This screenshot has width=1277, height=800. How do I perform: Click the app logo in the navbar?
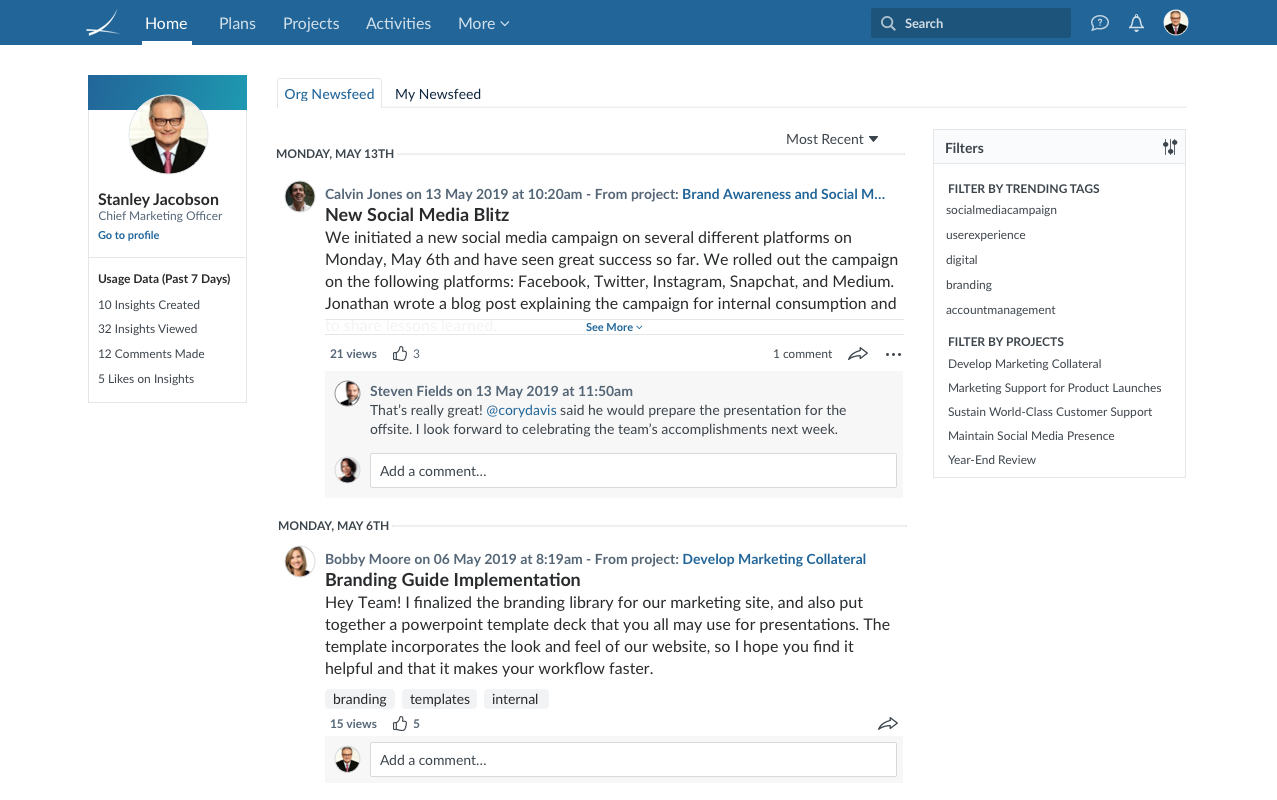[103, 23]
